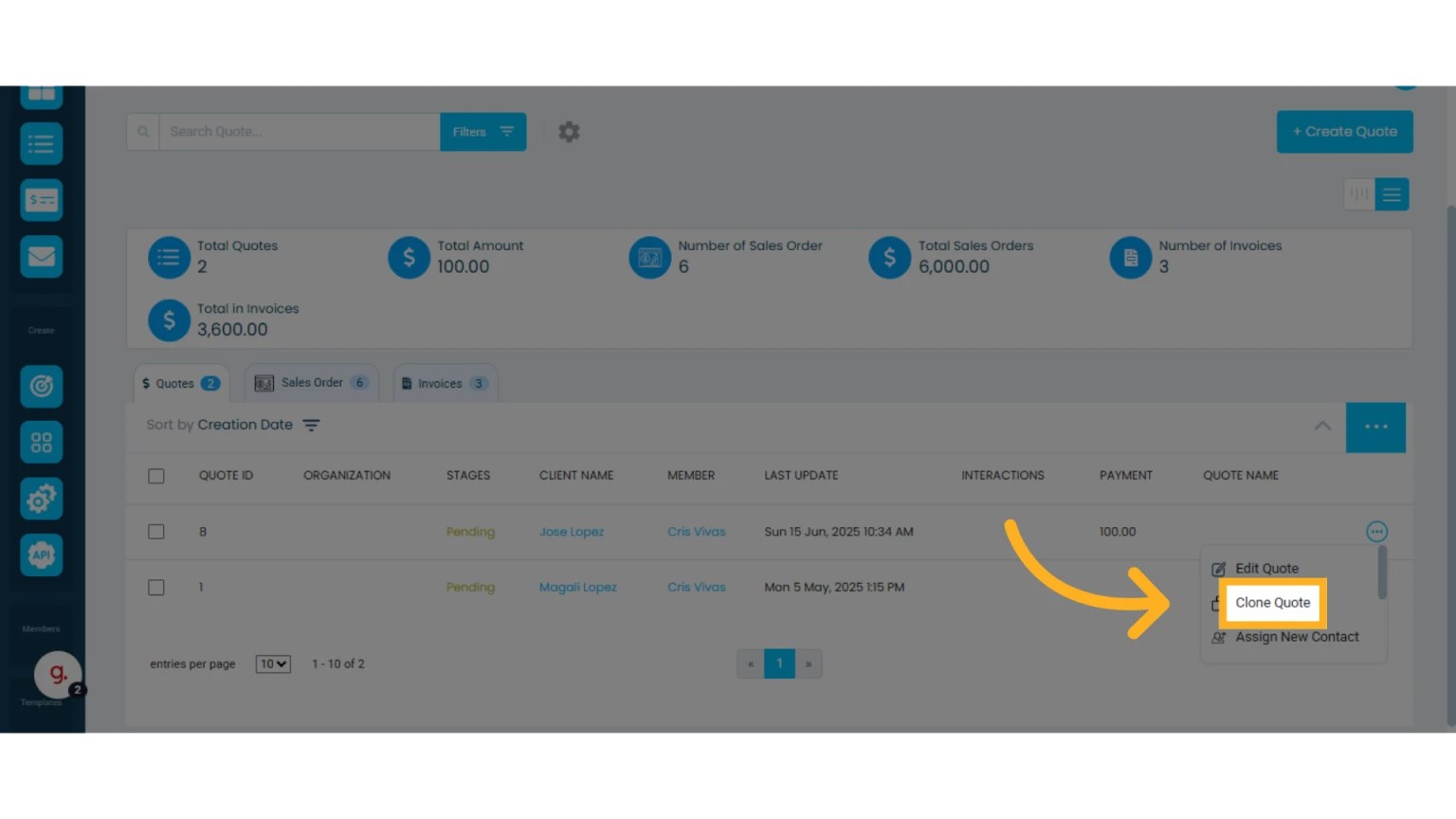
Task: Select page 1 in pagination
Action: tap(779, 664)
